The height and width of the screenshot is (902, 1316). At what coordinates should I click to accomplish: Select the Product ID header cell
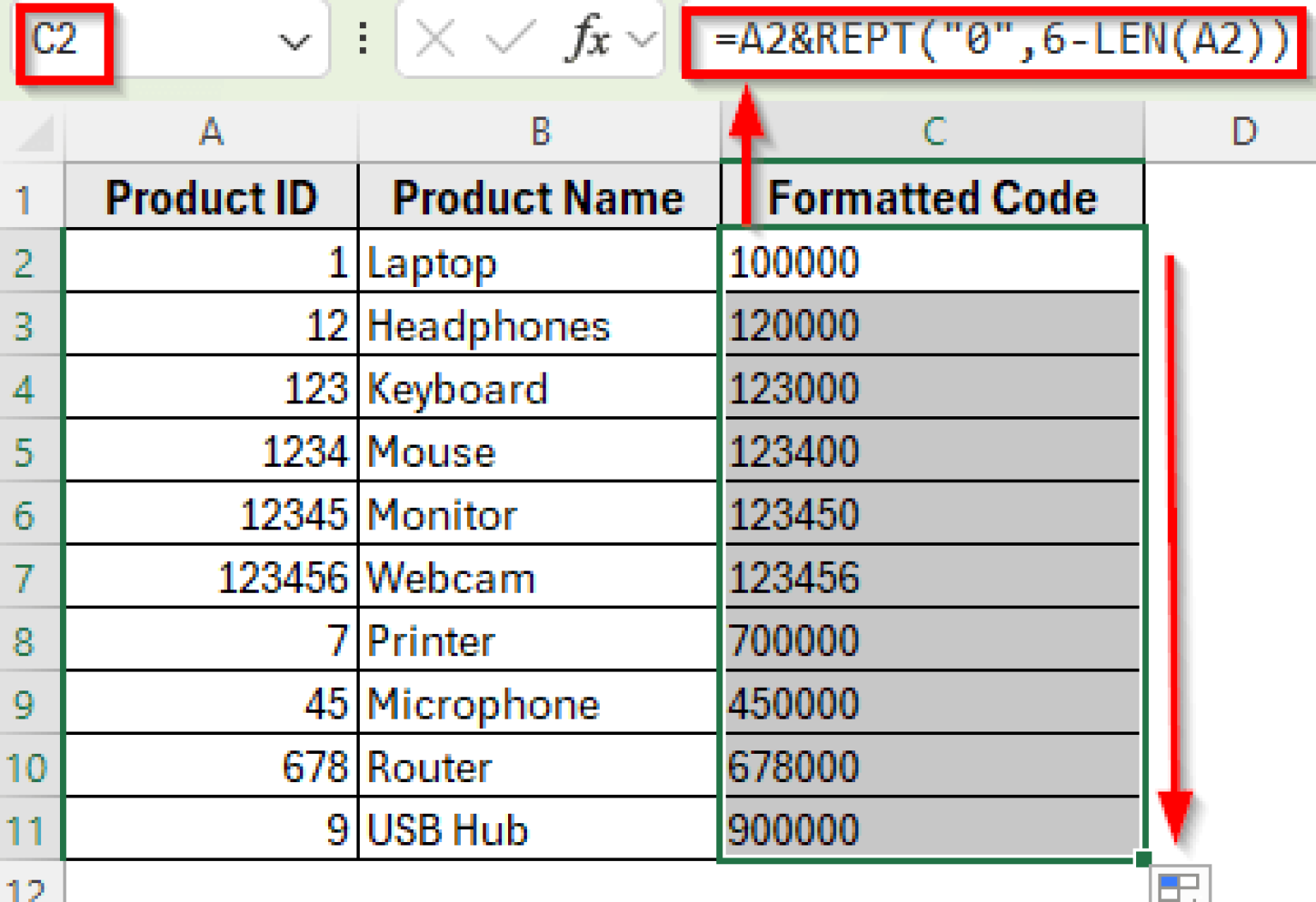pyautogui.click(x=211, y=198)
